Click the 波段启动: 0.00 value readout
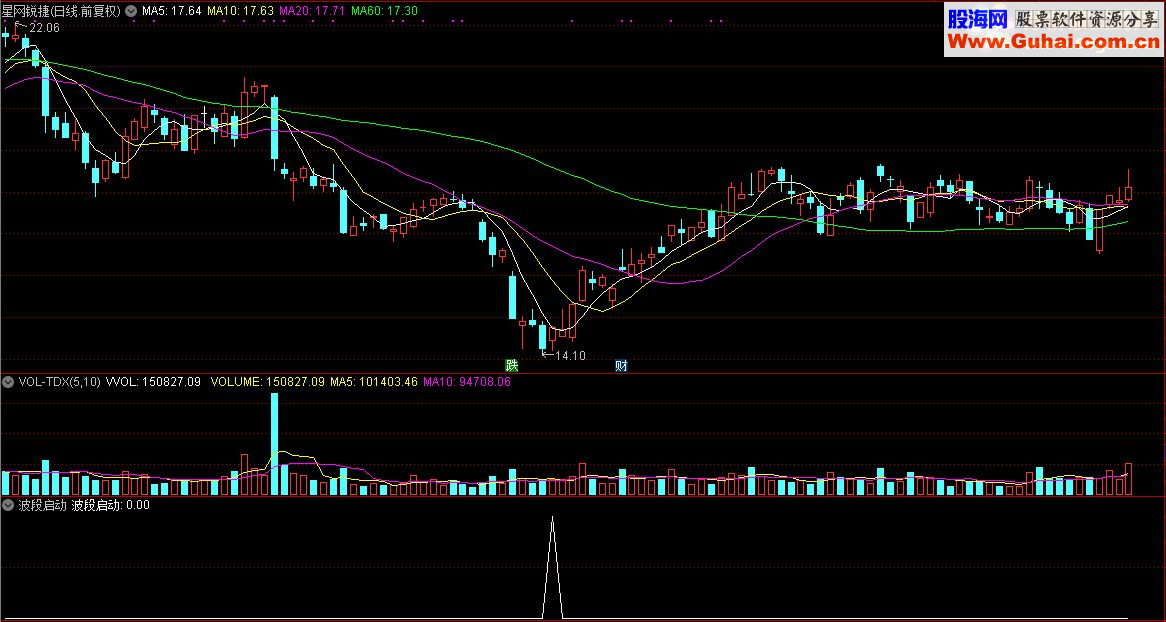Viewport: 1166px width, 622px height. click(x=110, y=505)
